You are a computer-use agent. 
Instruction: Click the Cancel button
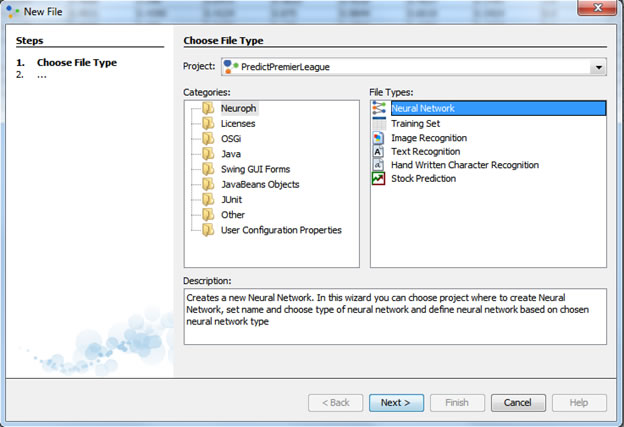(517, 402)
